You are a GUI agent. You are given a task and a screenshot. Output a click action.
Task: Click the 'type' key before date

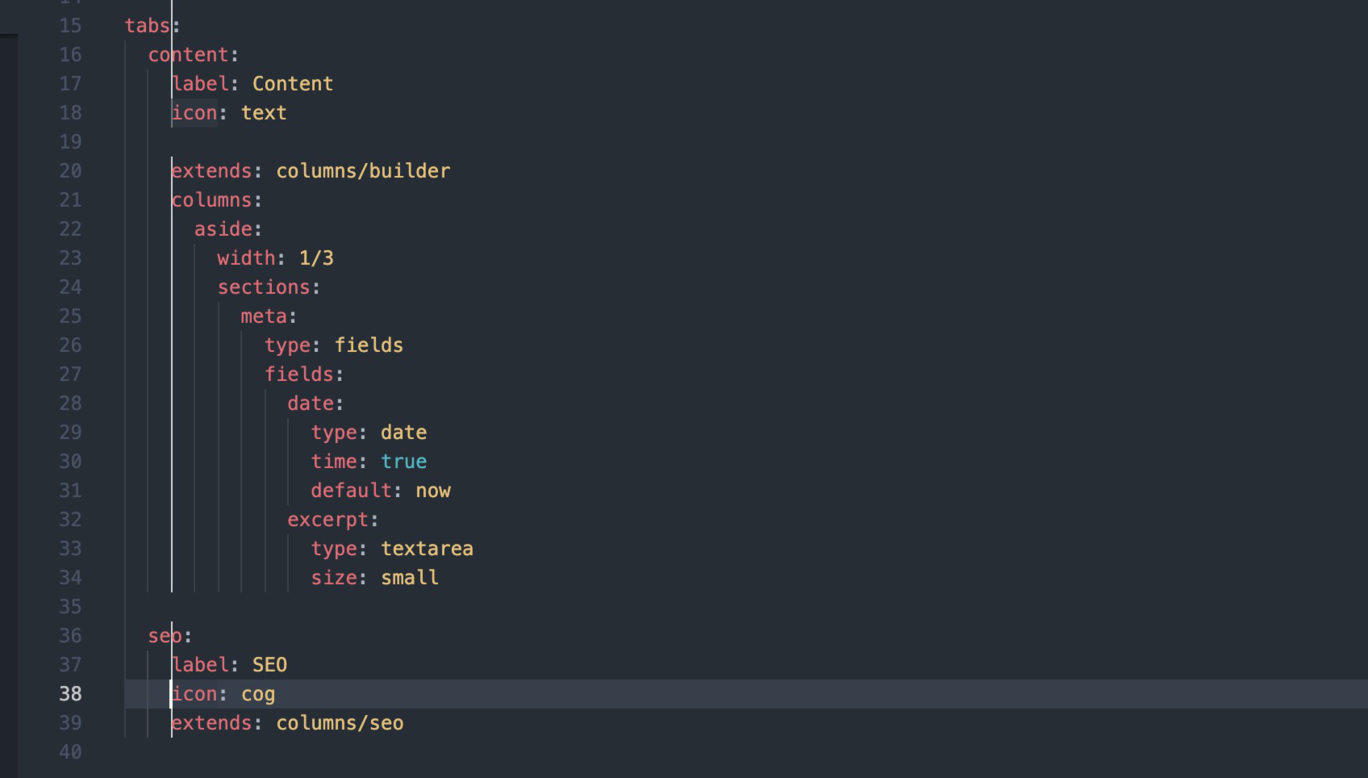coord(334,432)
